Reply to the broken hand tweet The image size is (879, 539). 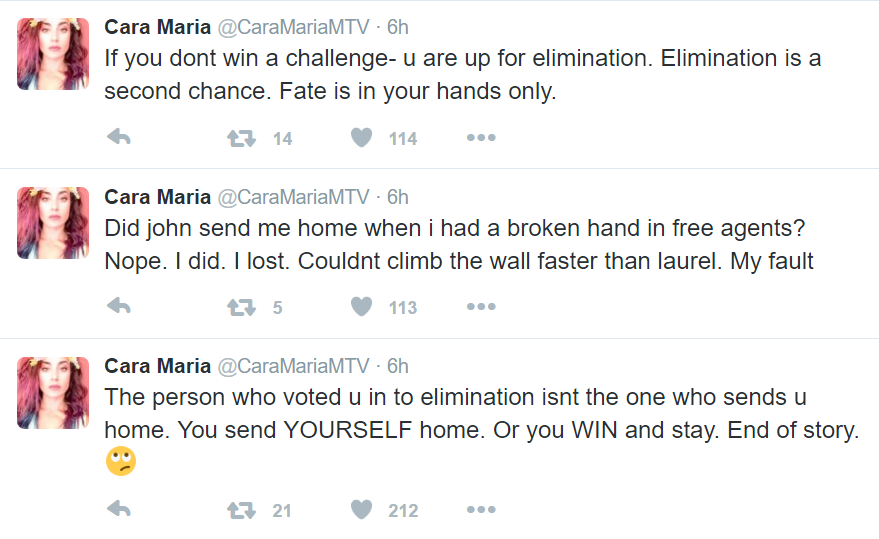pos(119,306)
